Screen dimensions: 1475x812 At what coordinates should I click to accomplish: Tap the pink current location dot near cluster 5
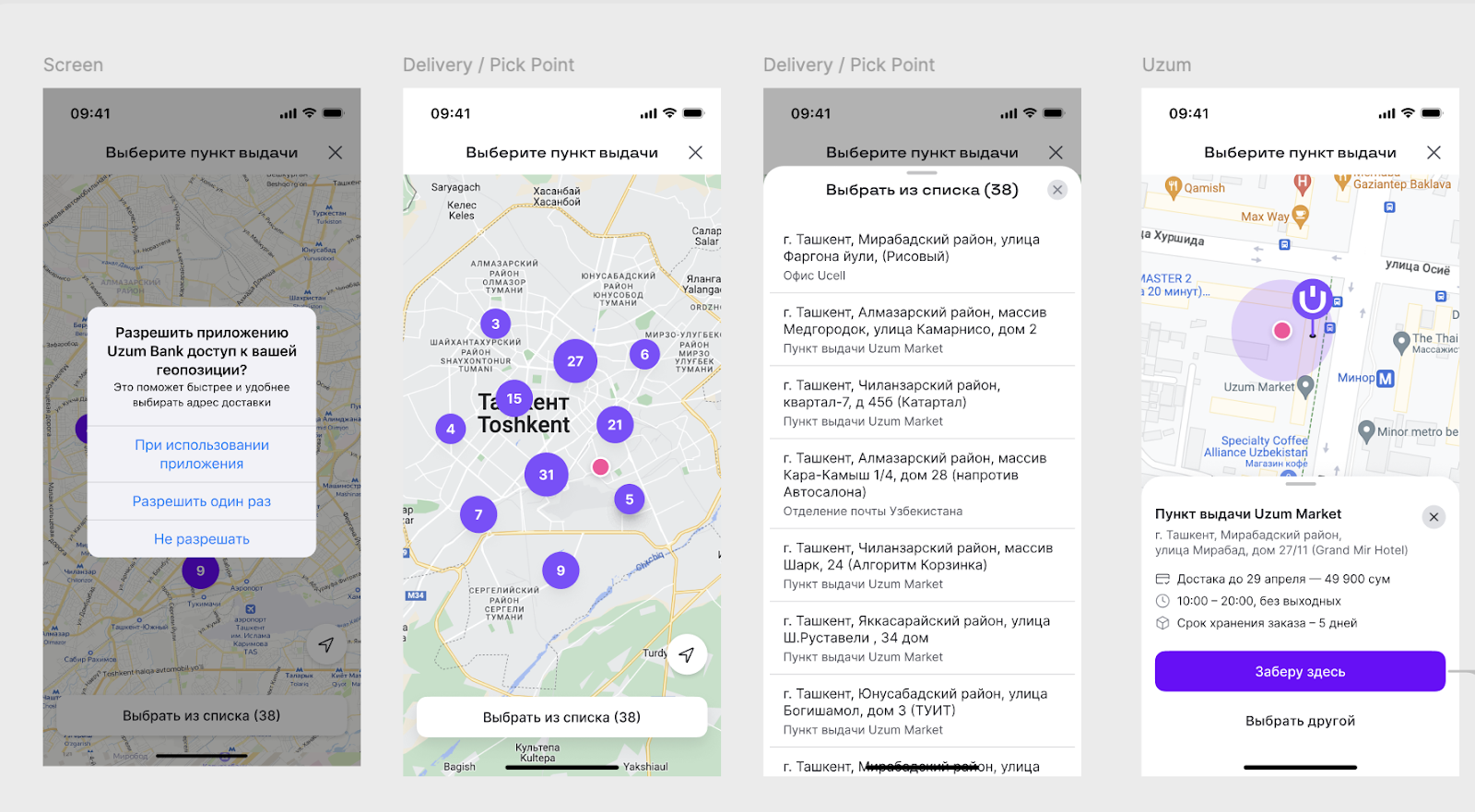point(601,466)
